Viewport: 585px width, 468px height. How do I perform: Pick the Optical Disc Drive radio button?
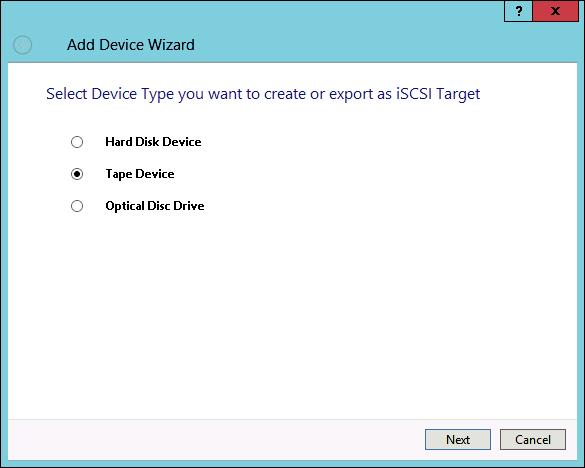click(x=77, y=206)
